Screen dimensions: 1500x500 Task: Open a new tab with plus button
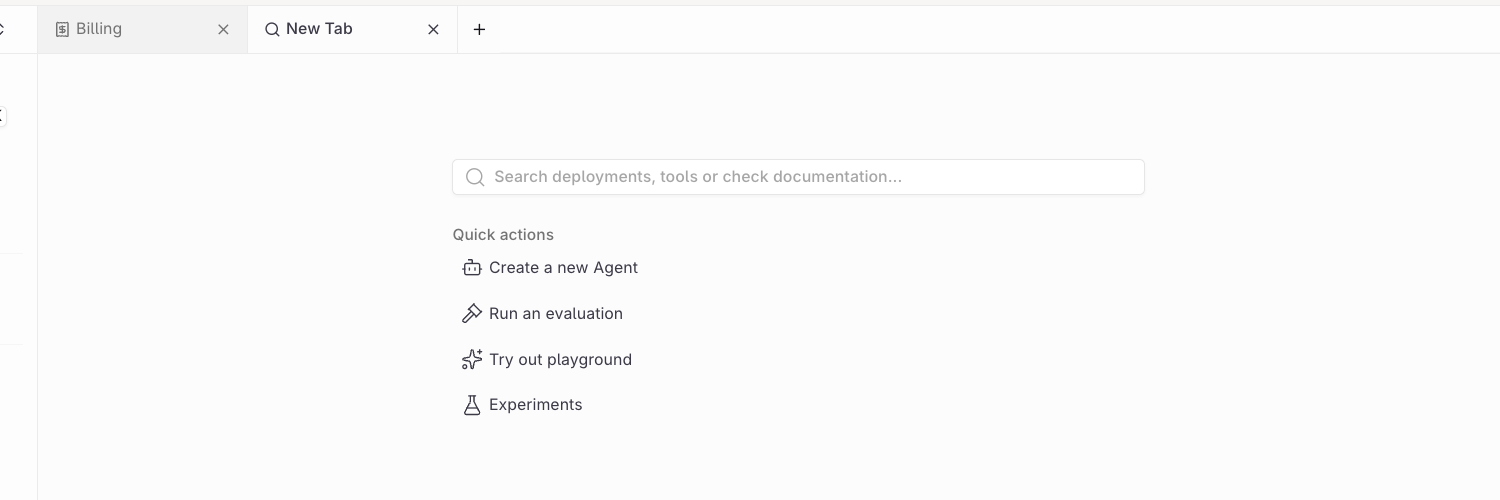tap(479, 30)
